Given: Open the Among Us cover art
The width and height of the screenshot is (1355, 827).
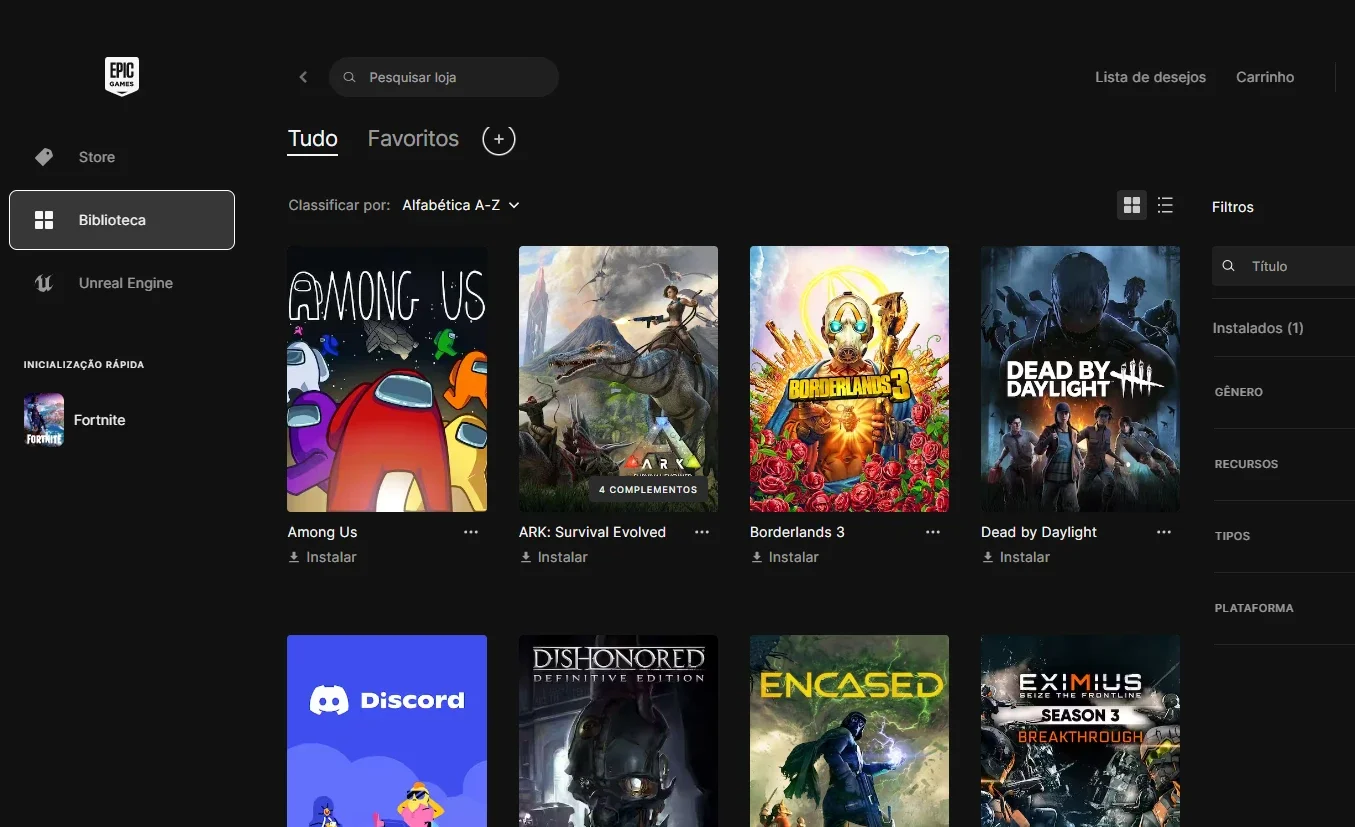Looking at the screenshot, I should pos(387,379).
